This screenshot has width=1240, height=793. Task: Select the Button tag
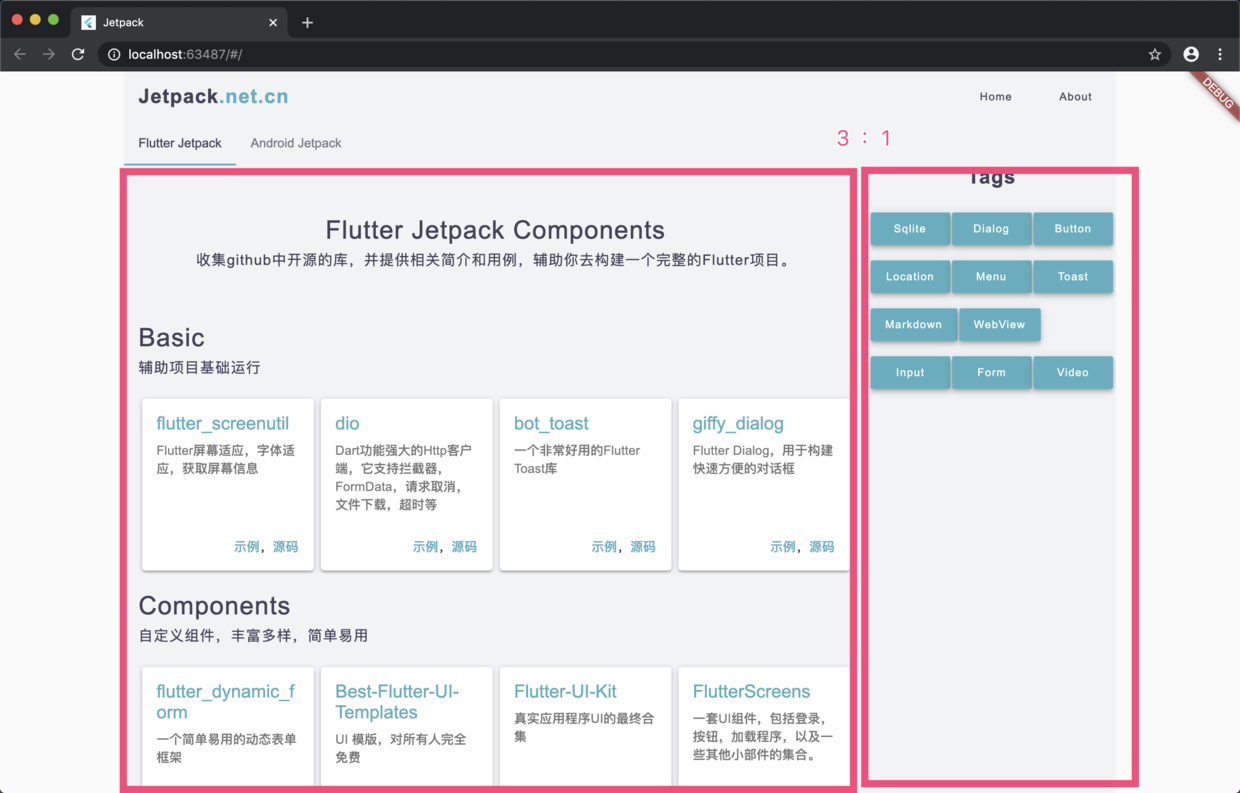1073,229
